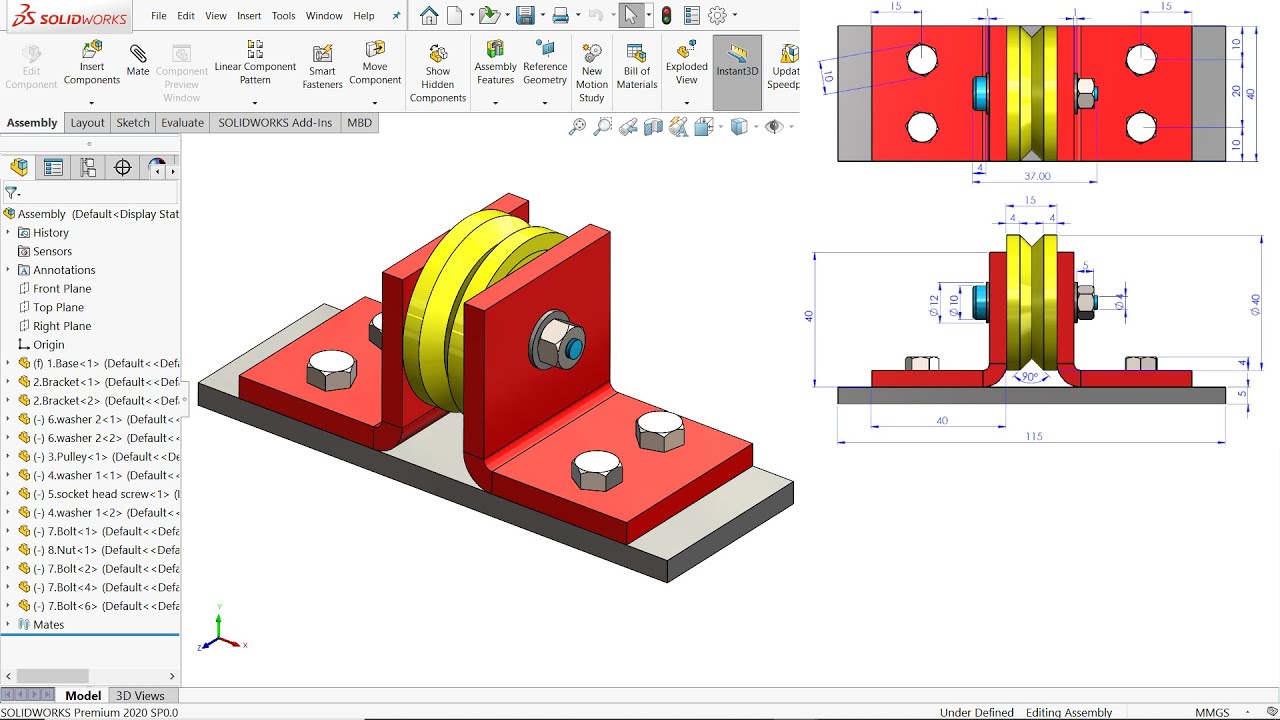Screen dimensions: 1280x720
Task: Activate Move Component tool
Action: pyautogui.click(x=375, y=63)
